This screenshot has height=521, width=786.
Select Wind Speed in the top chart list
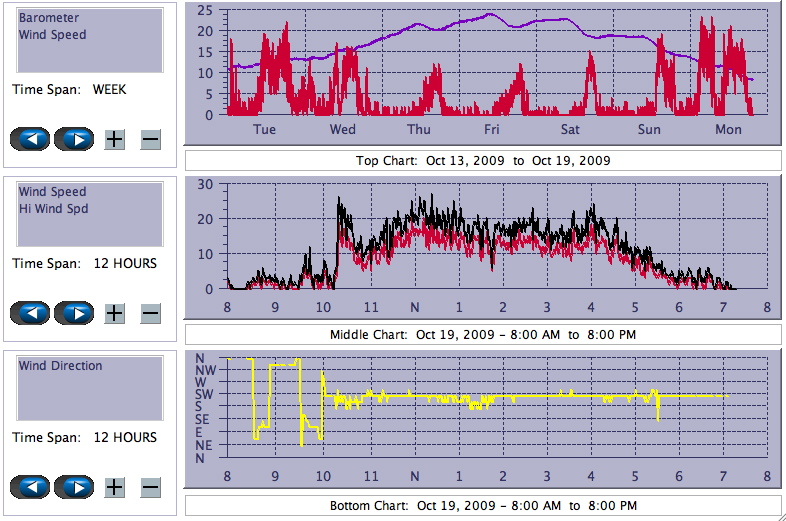point(52,34)
